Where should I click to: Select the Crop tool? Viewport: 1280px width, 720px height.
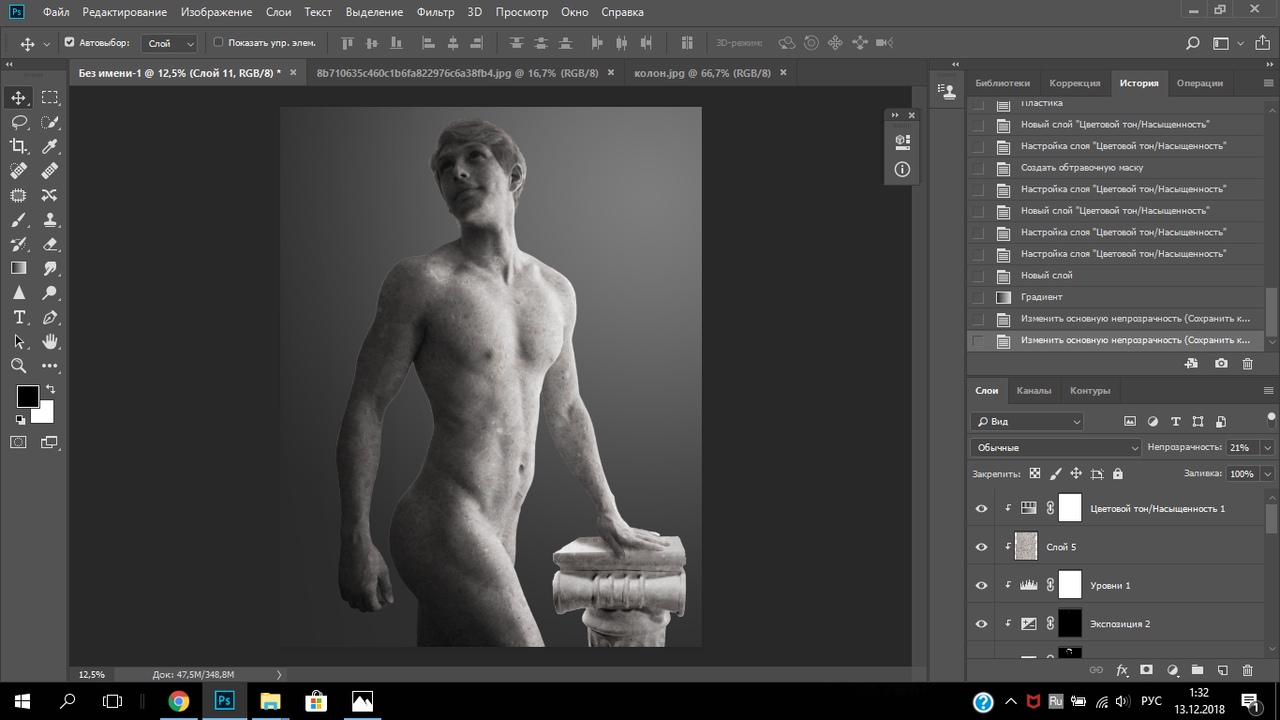(x=18, y=146)
